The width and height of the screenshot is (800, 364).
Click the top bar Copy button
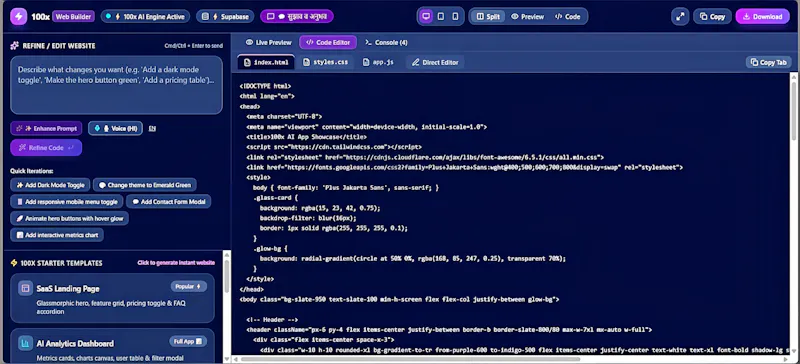712,16
